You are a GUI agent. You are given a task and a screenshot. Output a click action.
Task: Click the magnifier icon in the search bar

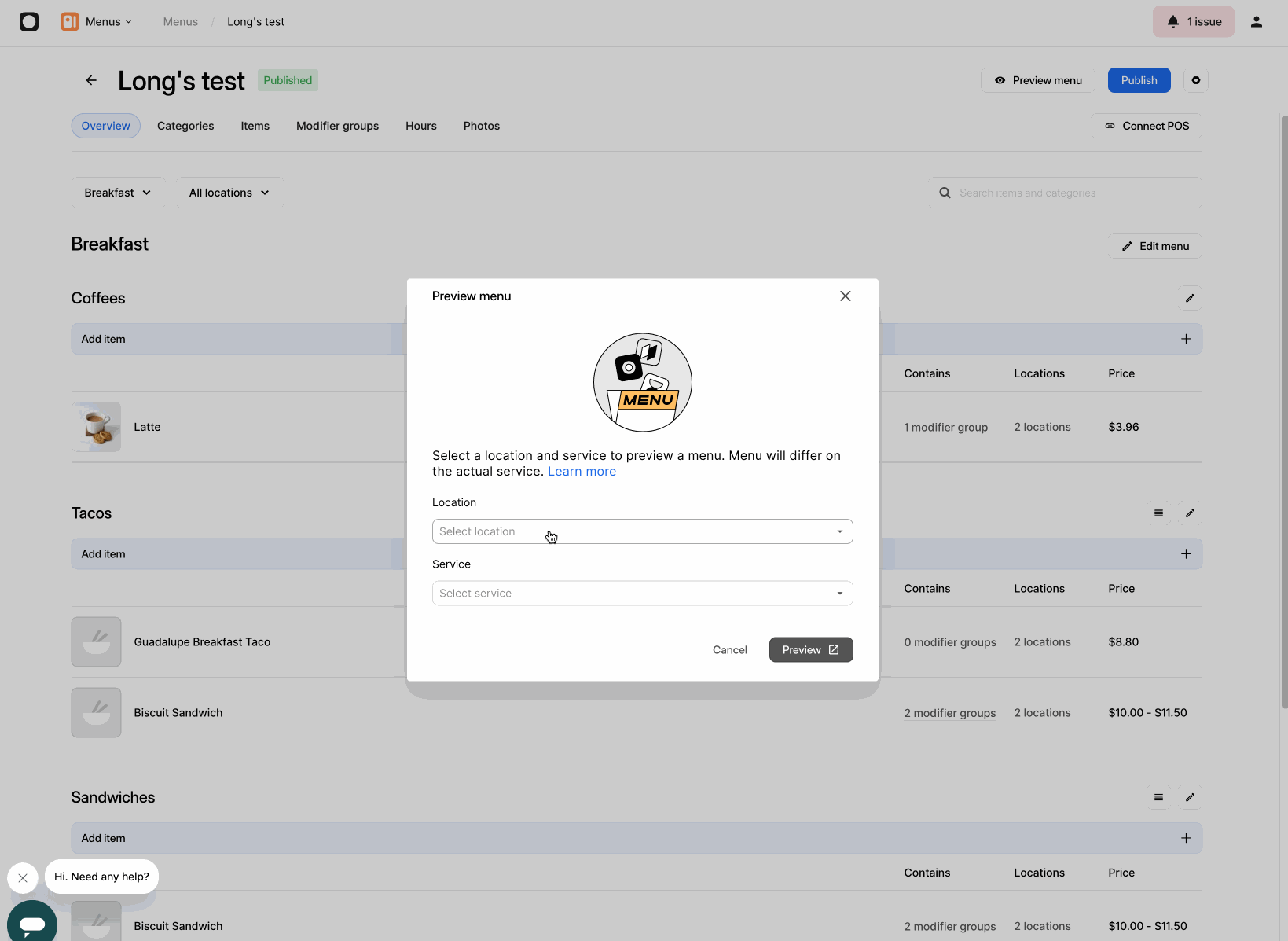(945, 192)
